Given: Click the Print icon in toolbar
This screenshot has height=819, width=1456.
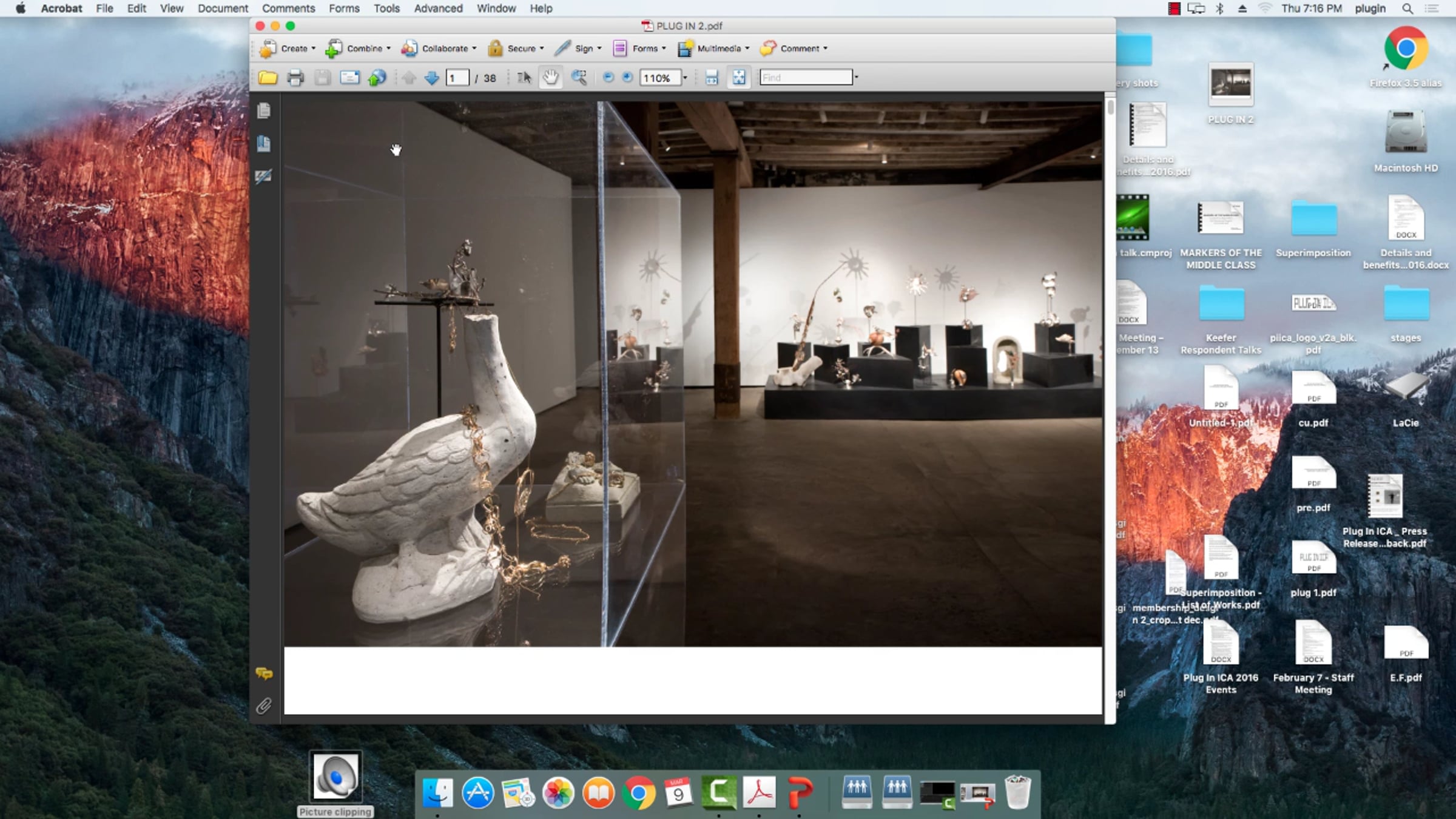Looking at the screenshot, I should (295, 78).
